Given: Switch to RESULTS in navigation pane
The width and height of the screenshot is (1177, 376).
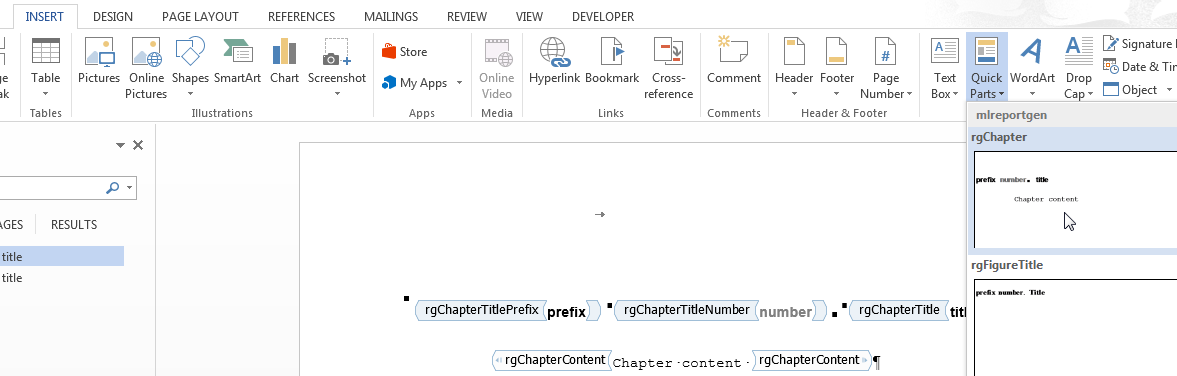Looking at the screenshot, I should tap(74, 224).
